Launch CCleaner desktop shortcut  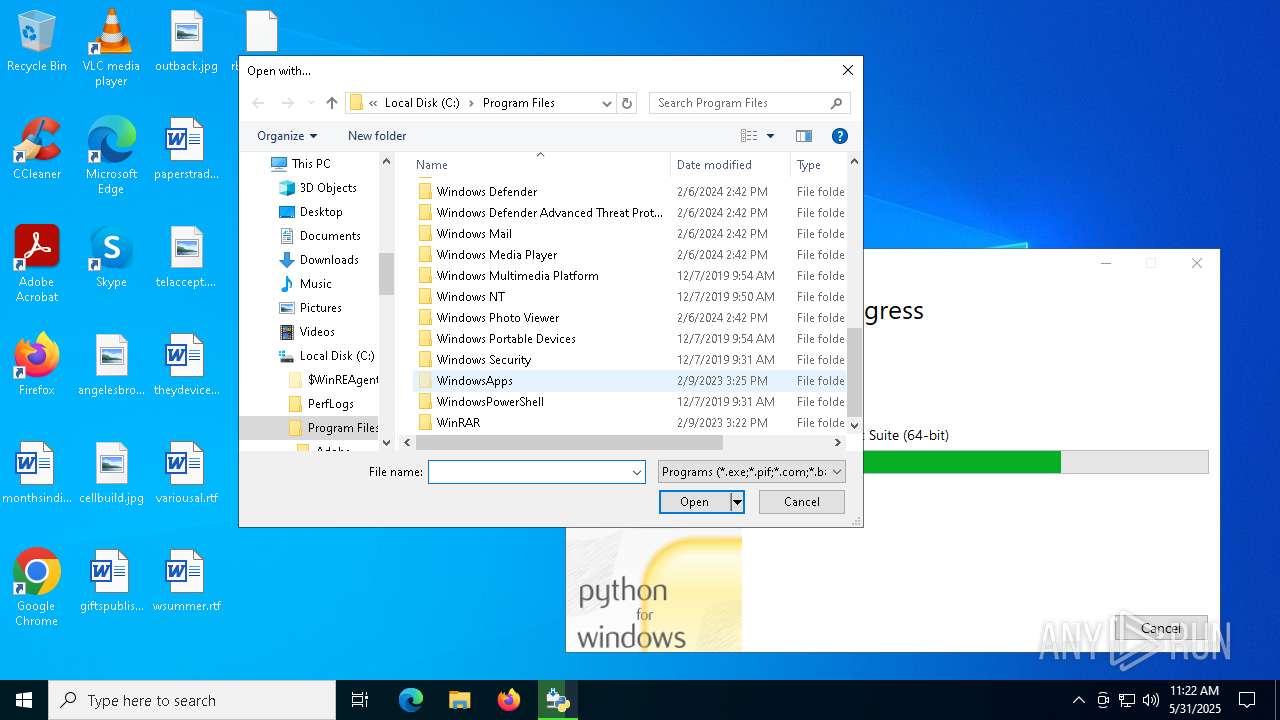point(37,149)
